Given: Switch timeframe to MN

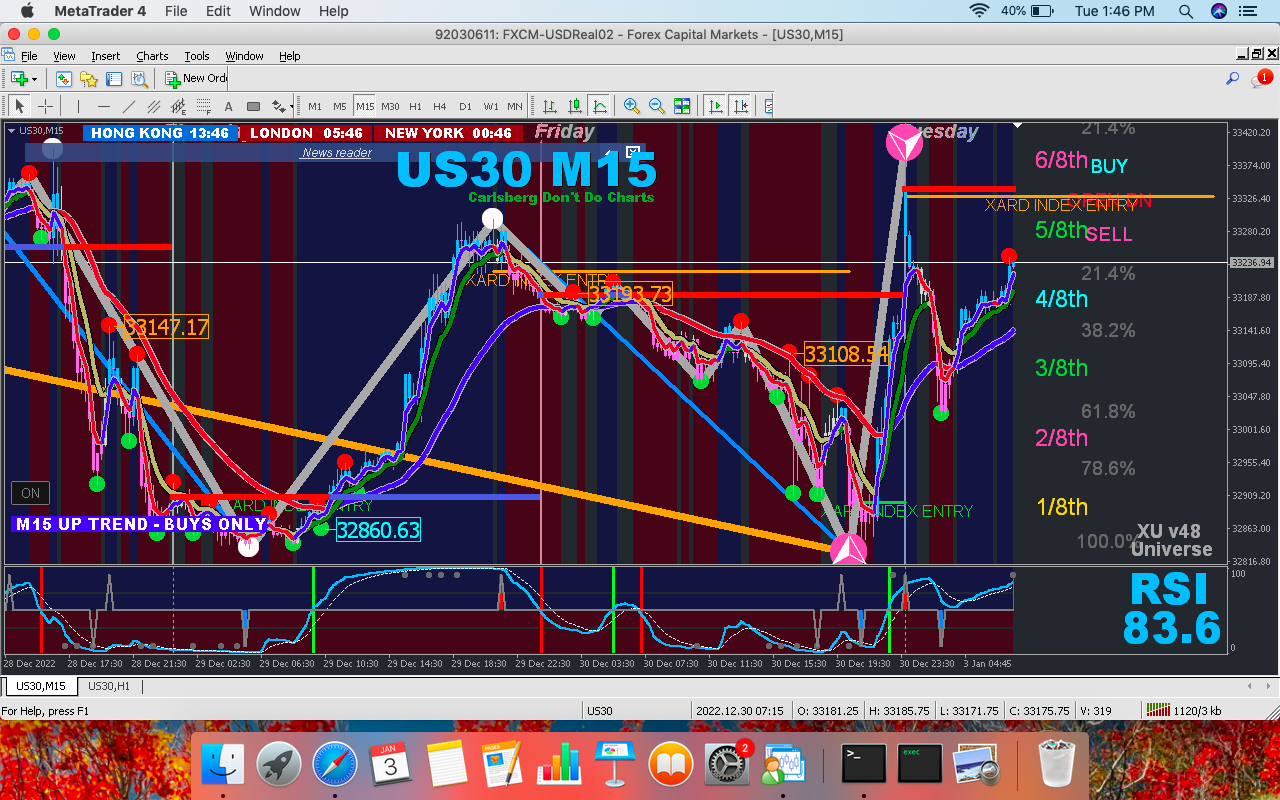Looking at the screenshot, I should coord(514,106).
